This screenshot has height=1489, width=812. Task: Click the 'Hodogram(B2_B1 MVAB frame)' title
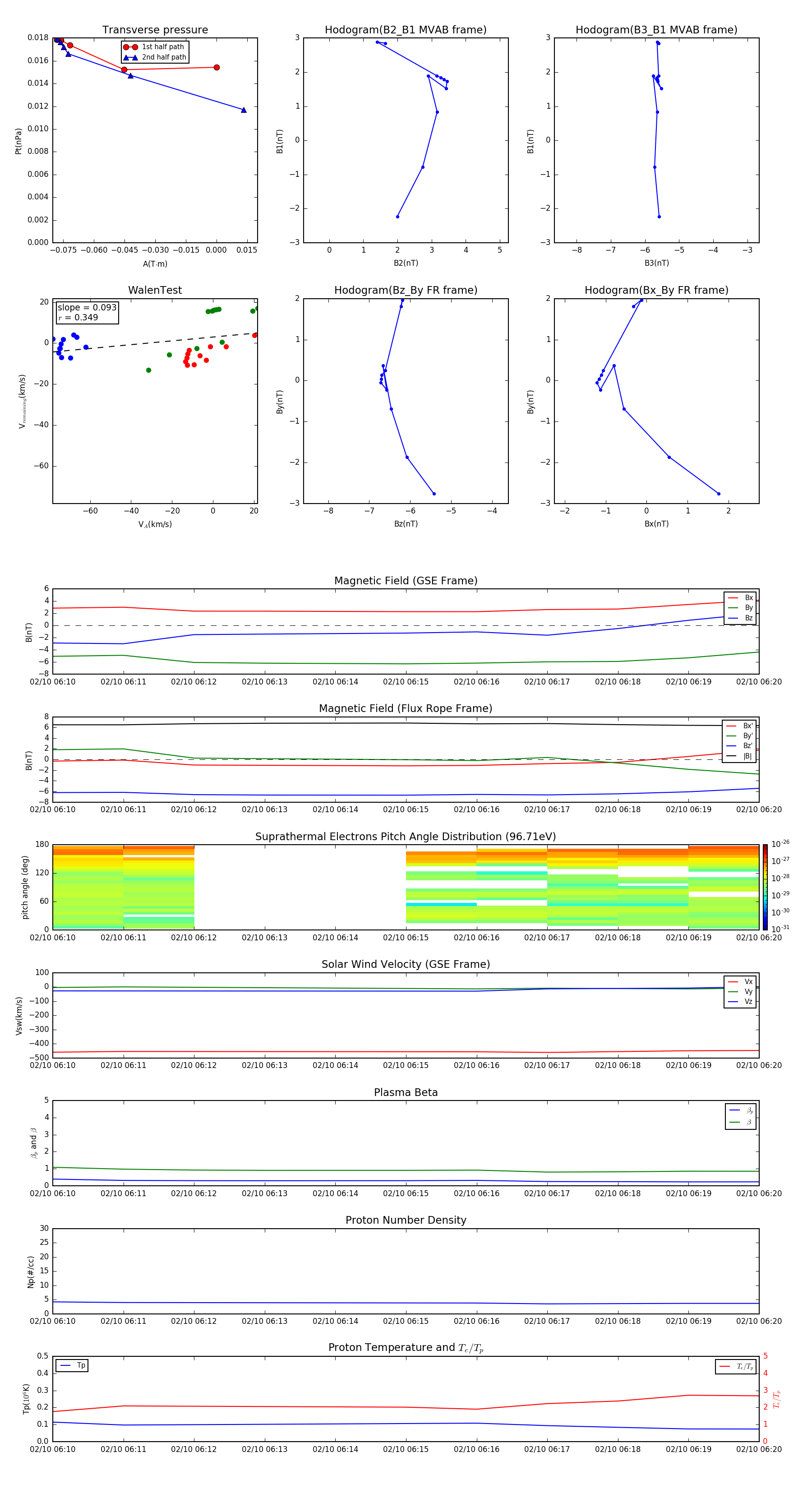[406, 30]
